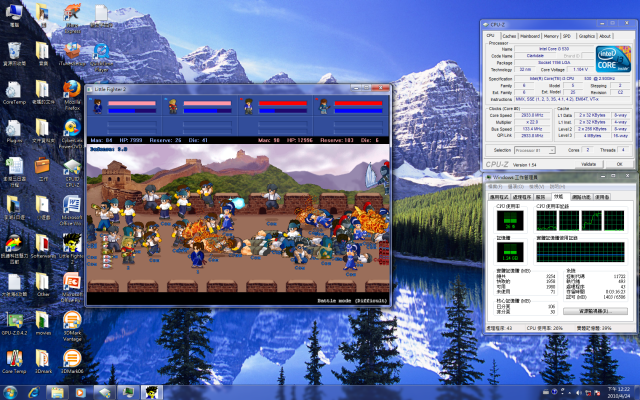
Task: Open 檢視 menu in Task Manager
Action: click(x=536, y=187)
